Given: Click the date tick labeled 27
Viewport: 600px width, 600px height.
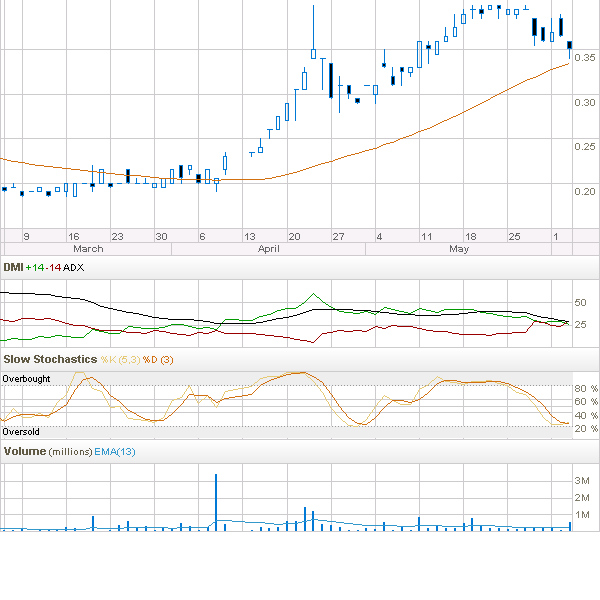Looking at the screenshot, I should click(x=339, y=236).
